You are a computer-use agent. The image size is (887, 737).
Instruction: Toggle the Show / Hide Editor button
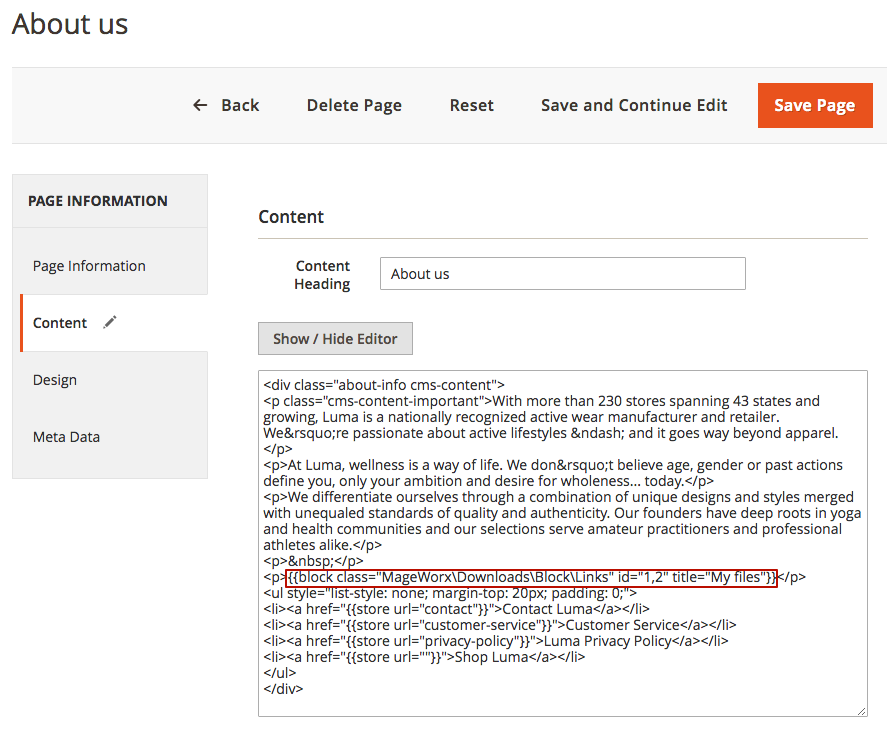pyautogui.click(x=335, y=339)
